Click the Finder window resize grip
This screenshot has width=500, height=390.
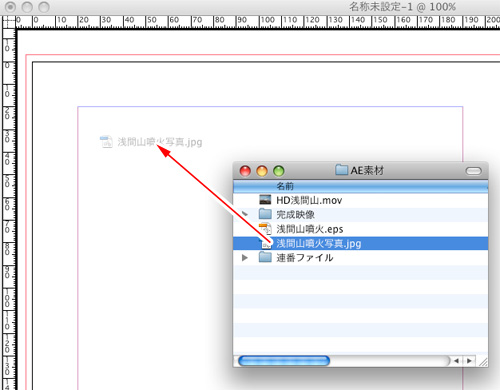click(482, 361)
